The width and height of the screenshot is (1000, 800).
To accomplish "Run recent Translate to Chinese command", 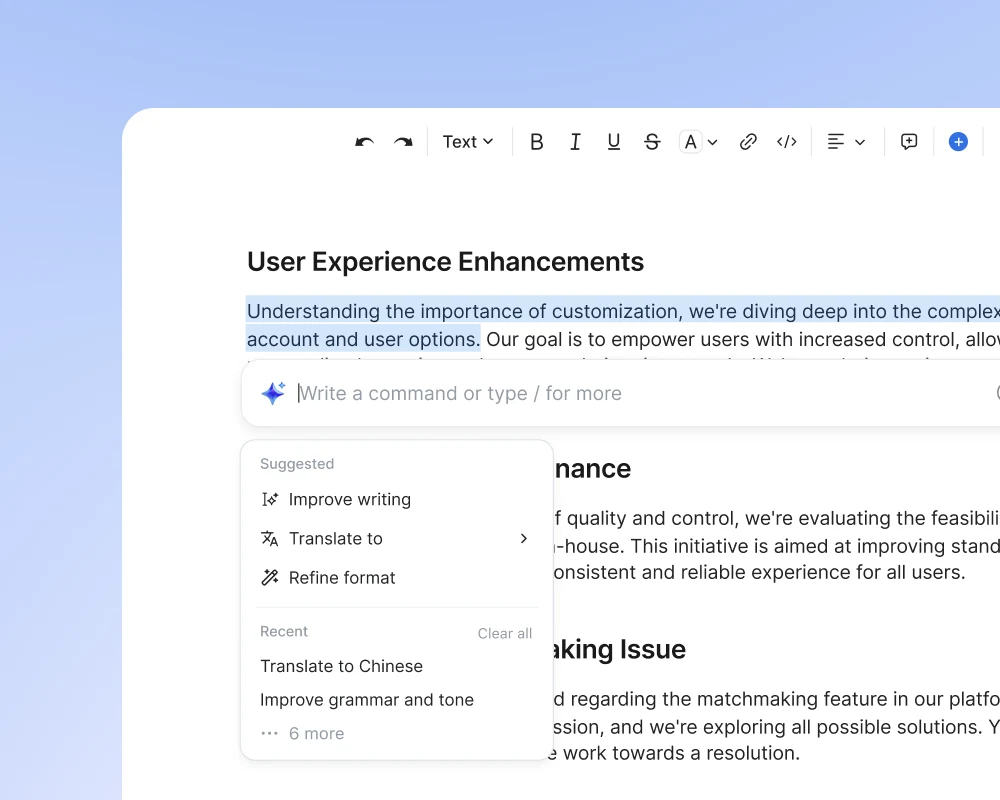I will click(x=341, y=666).
